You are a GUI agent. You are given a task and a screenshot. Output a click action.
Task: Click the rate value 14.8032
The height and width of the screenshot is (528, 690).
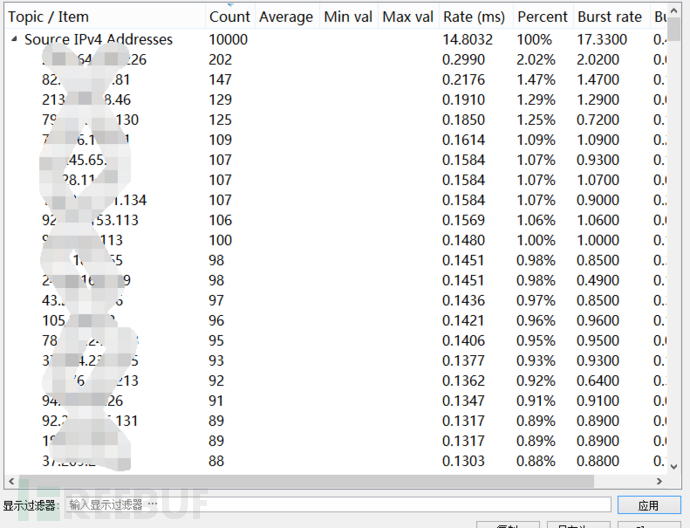(467, 40)
